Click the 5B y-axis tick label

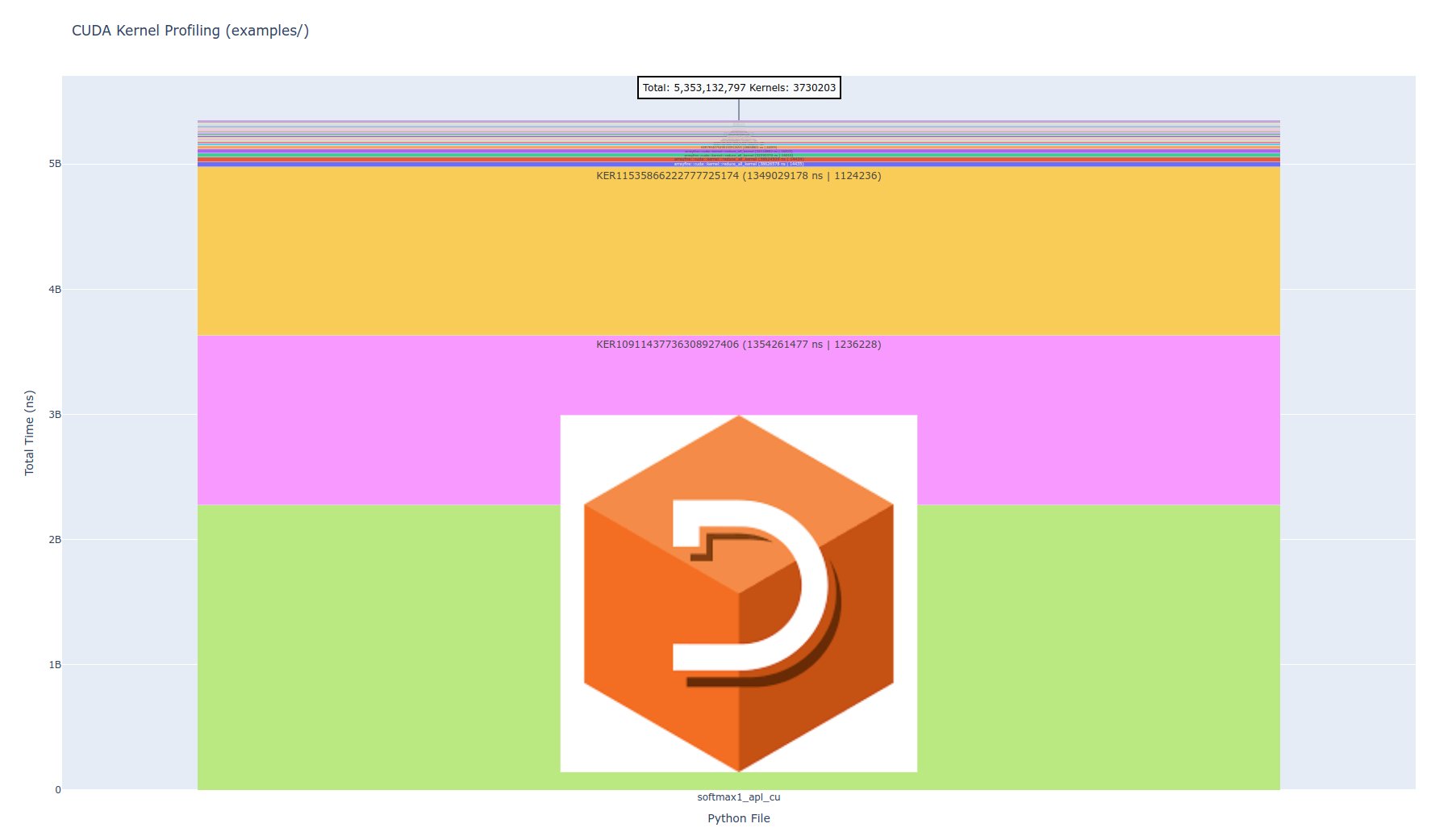coord(55,164)
